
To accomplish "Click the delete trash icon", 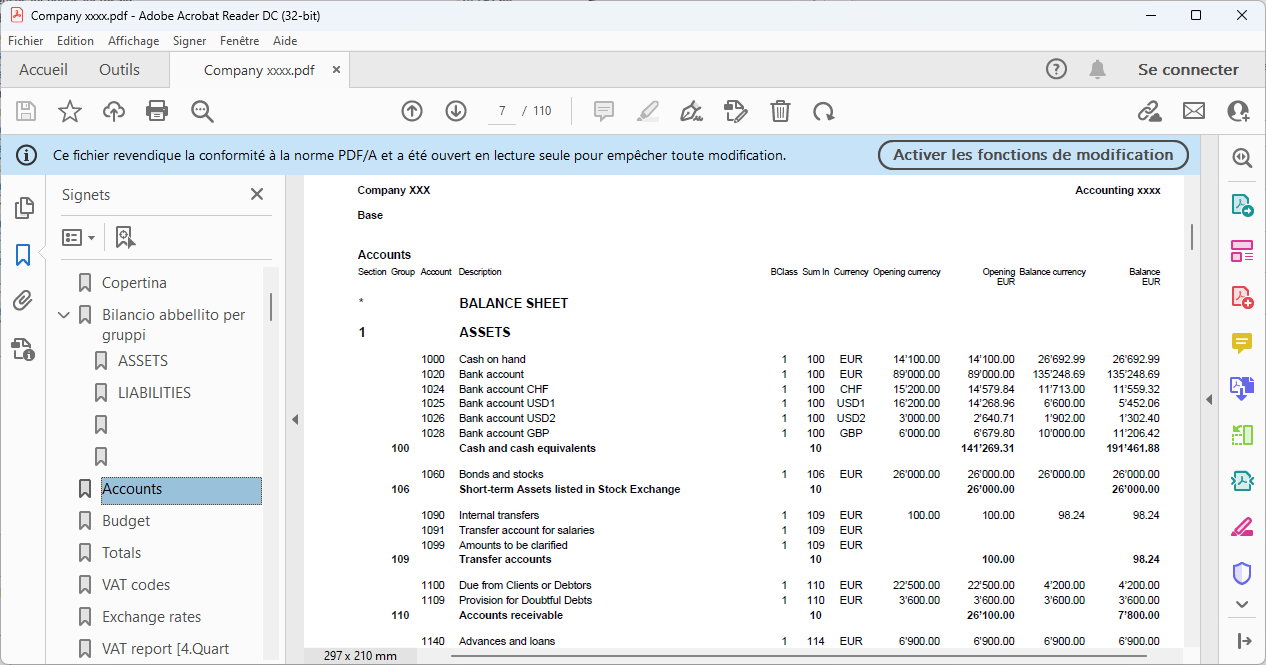I will (x=780, y=111).
